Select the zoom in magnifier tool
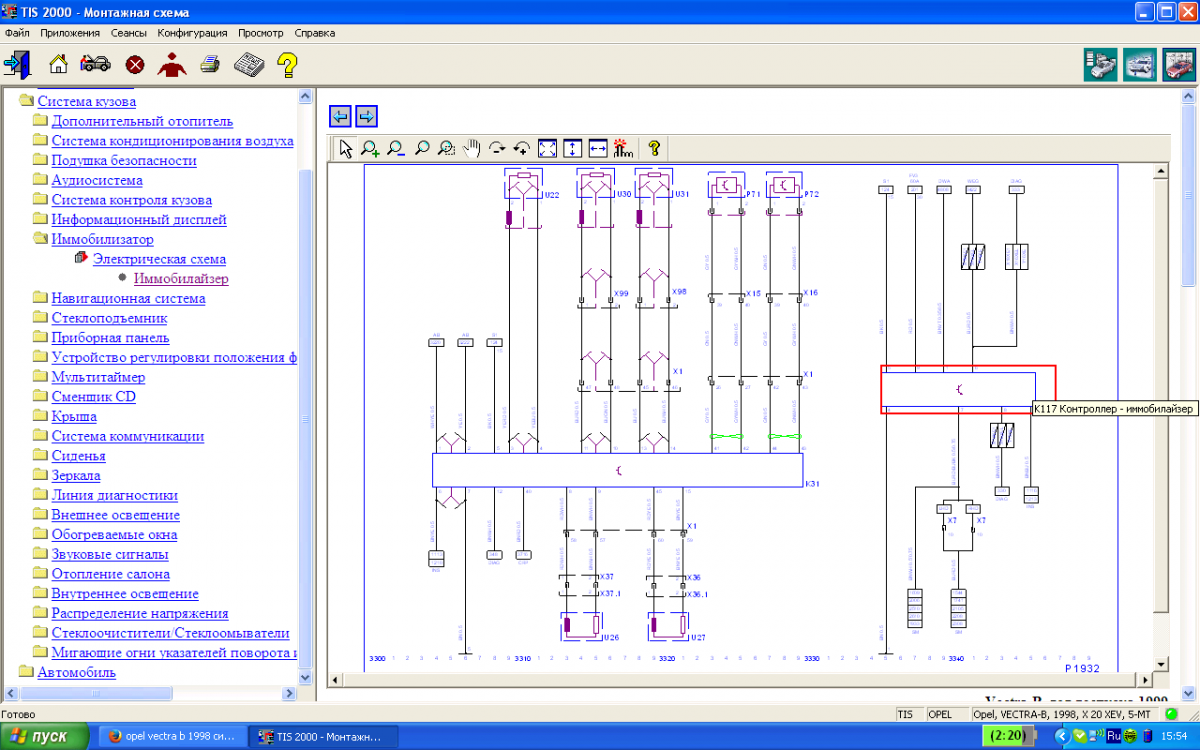The width and height of the screenshot is (1200, 750). 370,148
